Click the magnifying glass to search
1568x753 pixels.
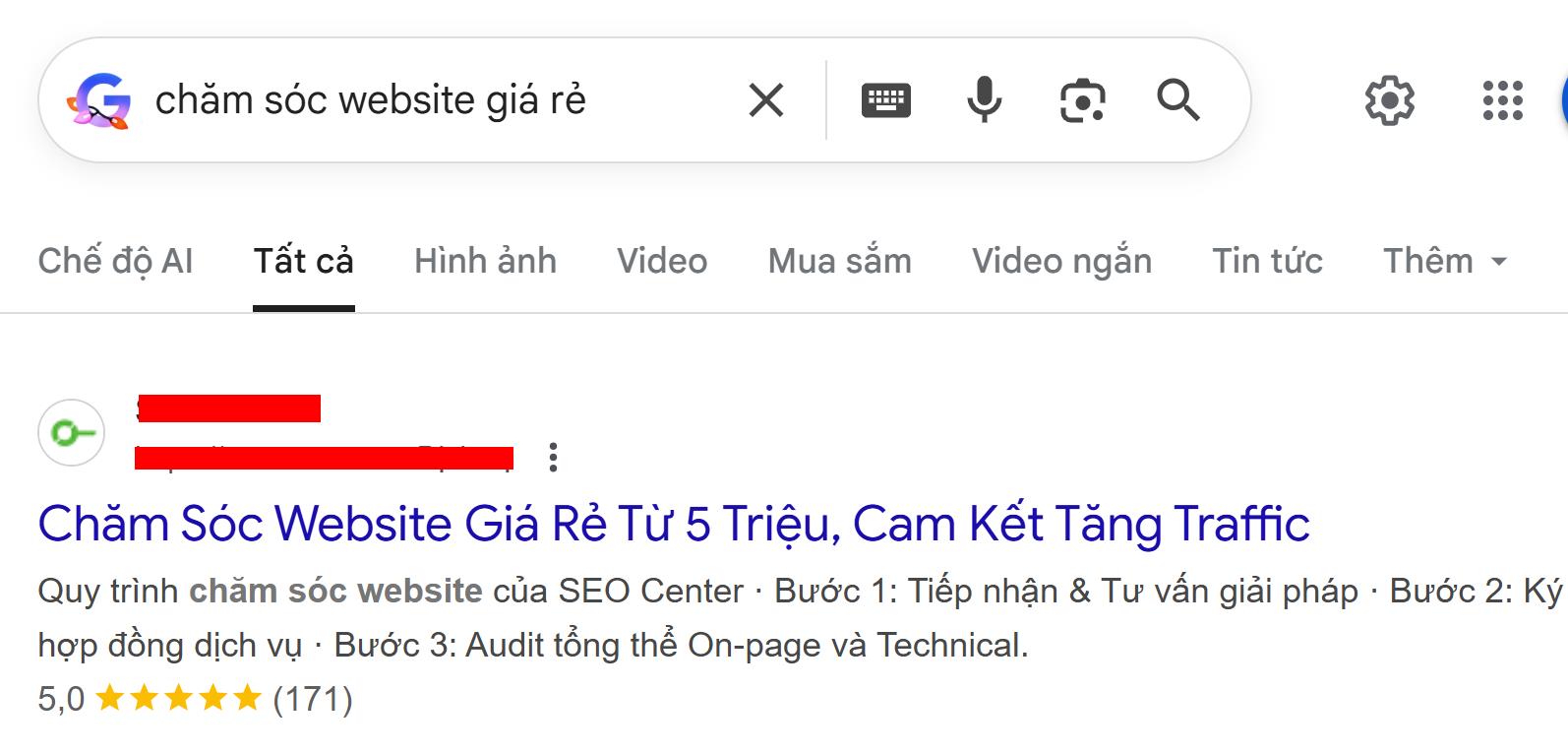pos(1178,98)
